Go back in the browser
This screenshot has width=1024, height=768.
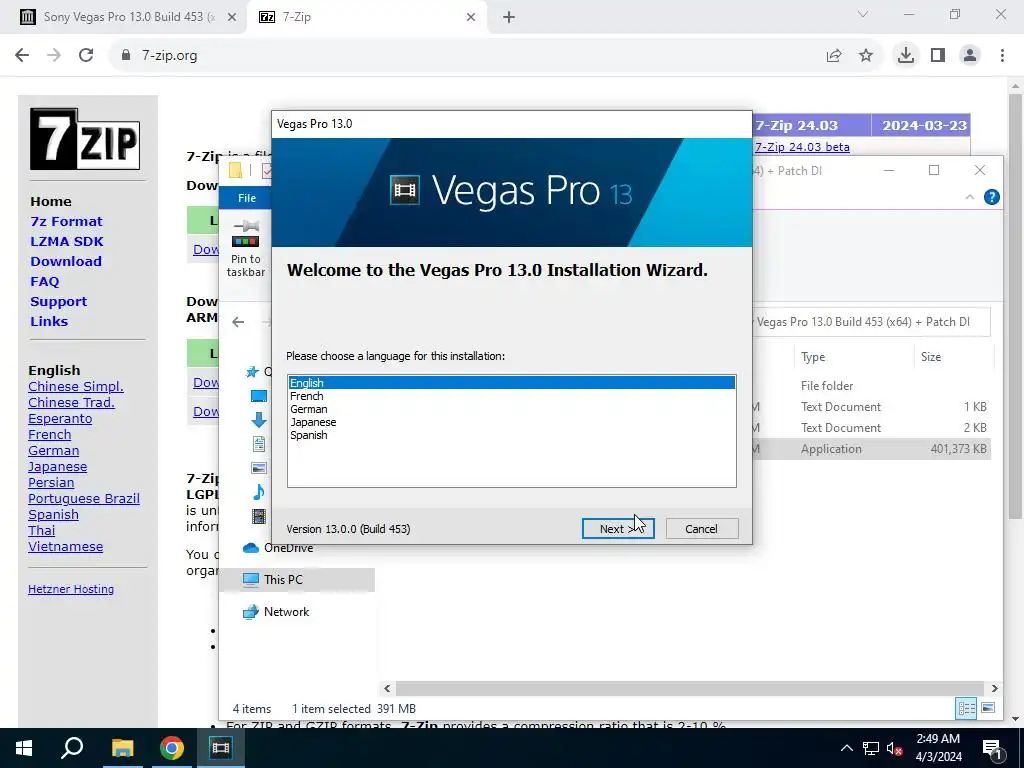click(22, 55)
